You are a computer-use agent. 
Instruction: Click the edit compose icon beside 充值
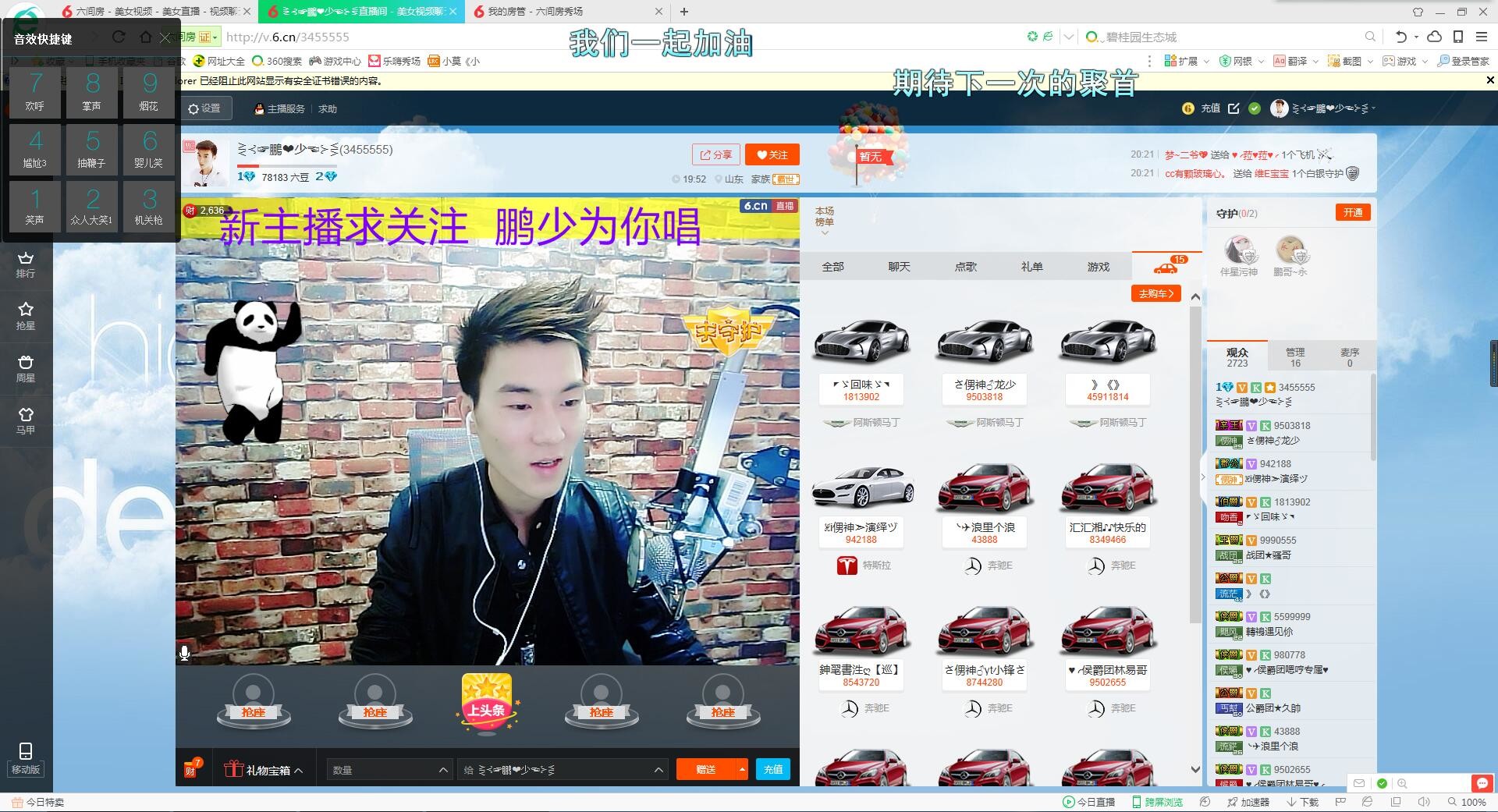click(x=1234, y=108)
